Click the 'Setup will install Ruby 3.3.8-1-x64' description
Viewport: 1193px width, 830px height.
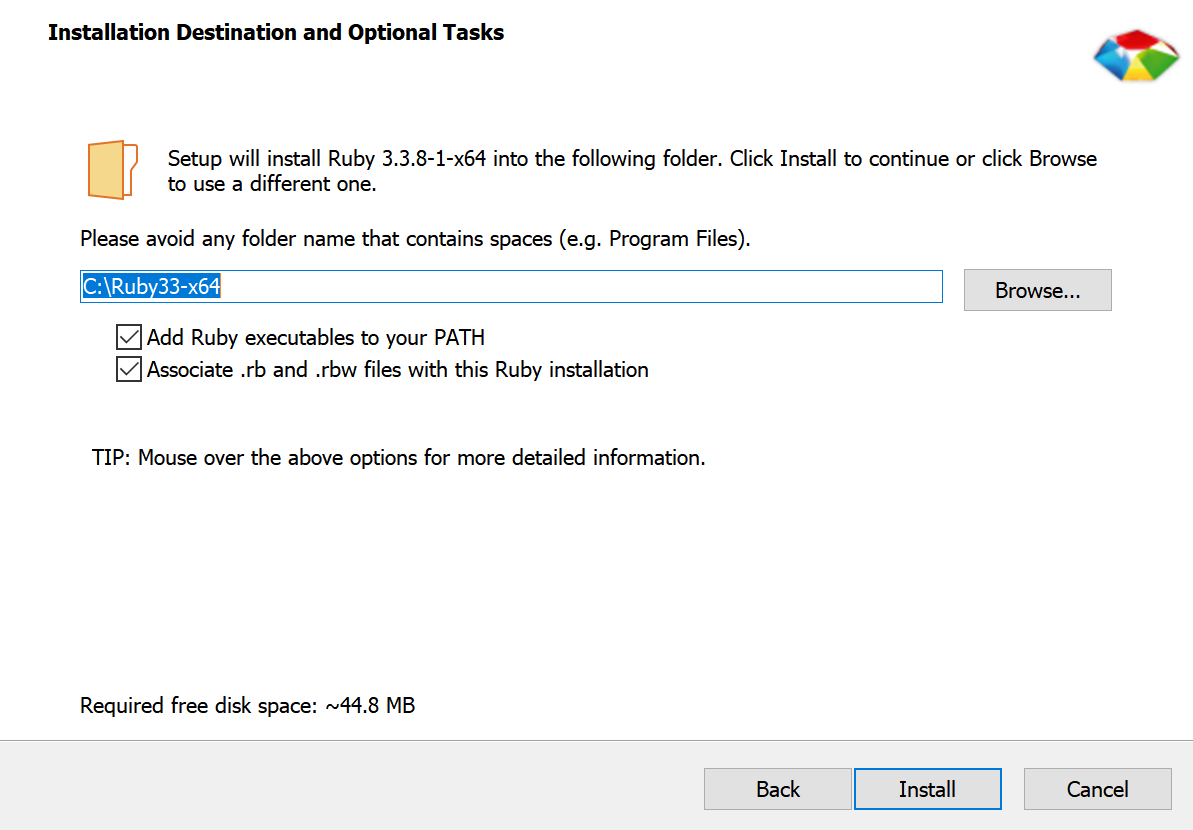pyautogui.click(x=632, y=171)
